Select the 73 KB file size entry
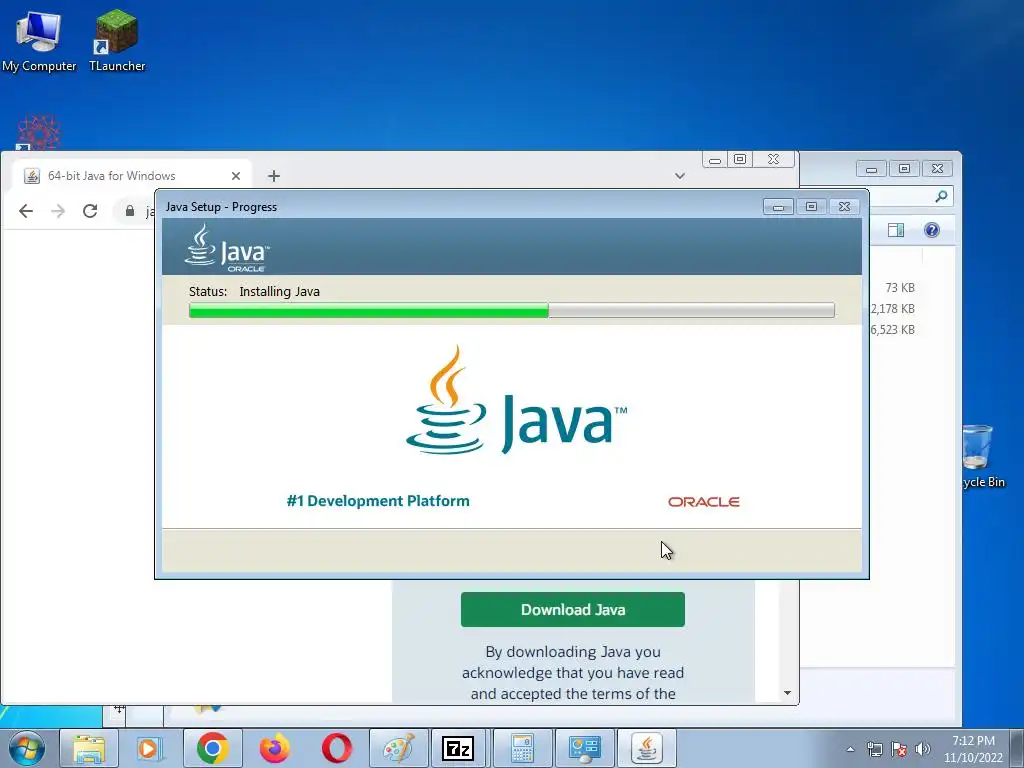Screen dimensions: 1024x768 [x=900, y=287]
